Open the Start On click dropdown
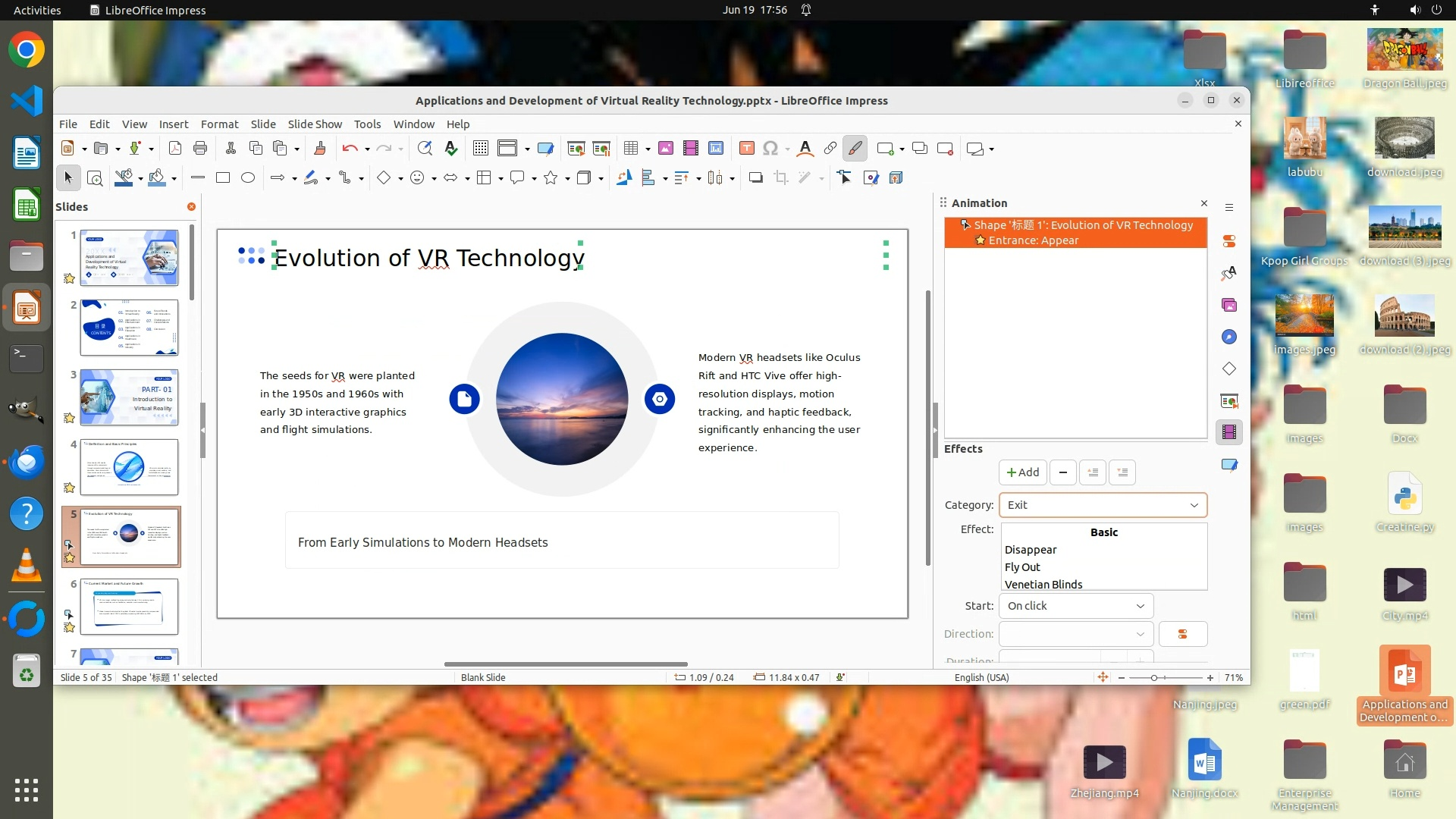Viewport: 1456px width, 819px height. point(1075,606)
